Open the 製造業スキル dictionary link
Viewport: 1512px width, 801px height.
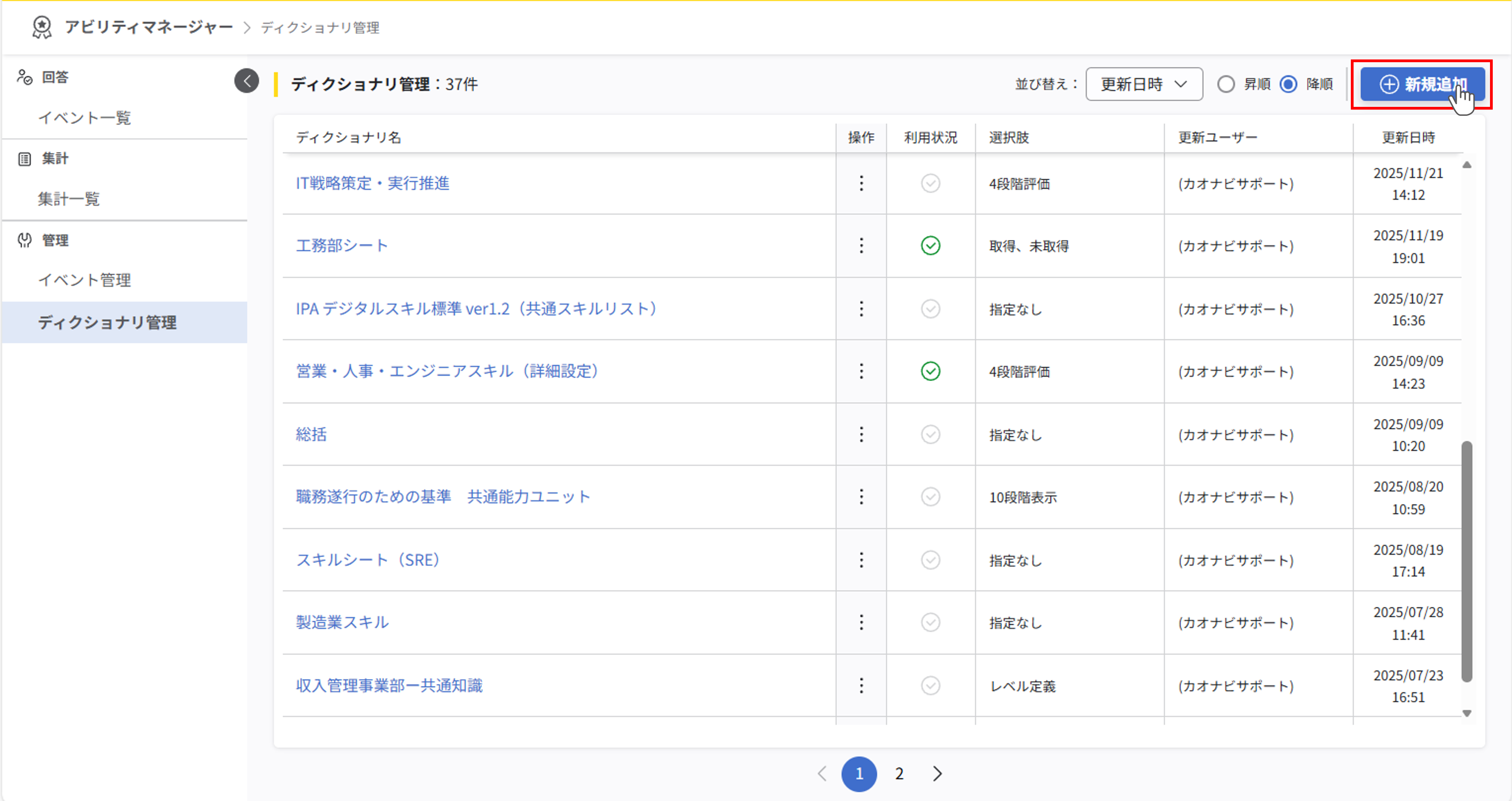tap(342, 622)
